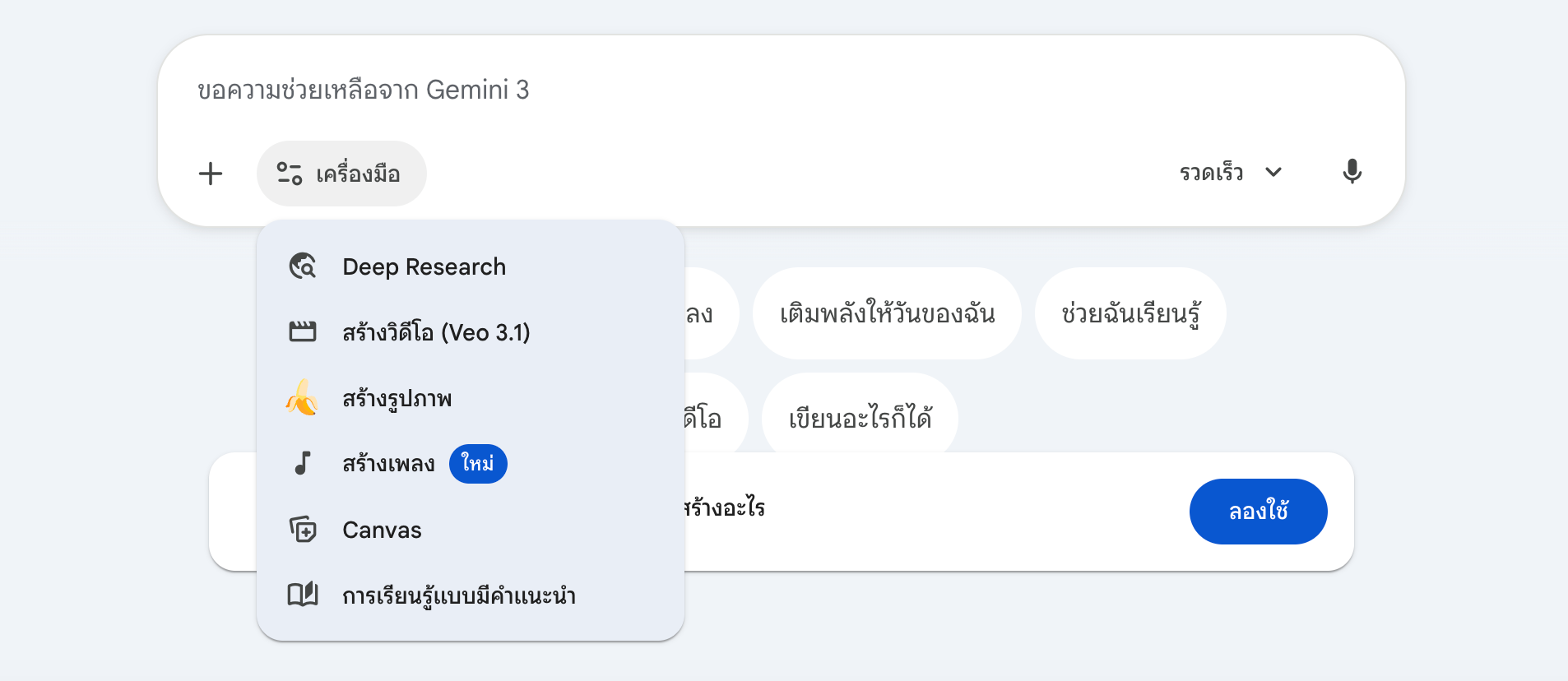Image resolution: width=1568 pixels, height=681 pixels.
Task: Click the ช่วยฉันเรียนรู้ suggestion chip
Action: (1130, 313)
